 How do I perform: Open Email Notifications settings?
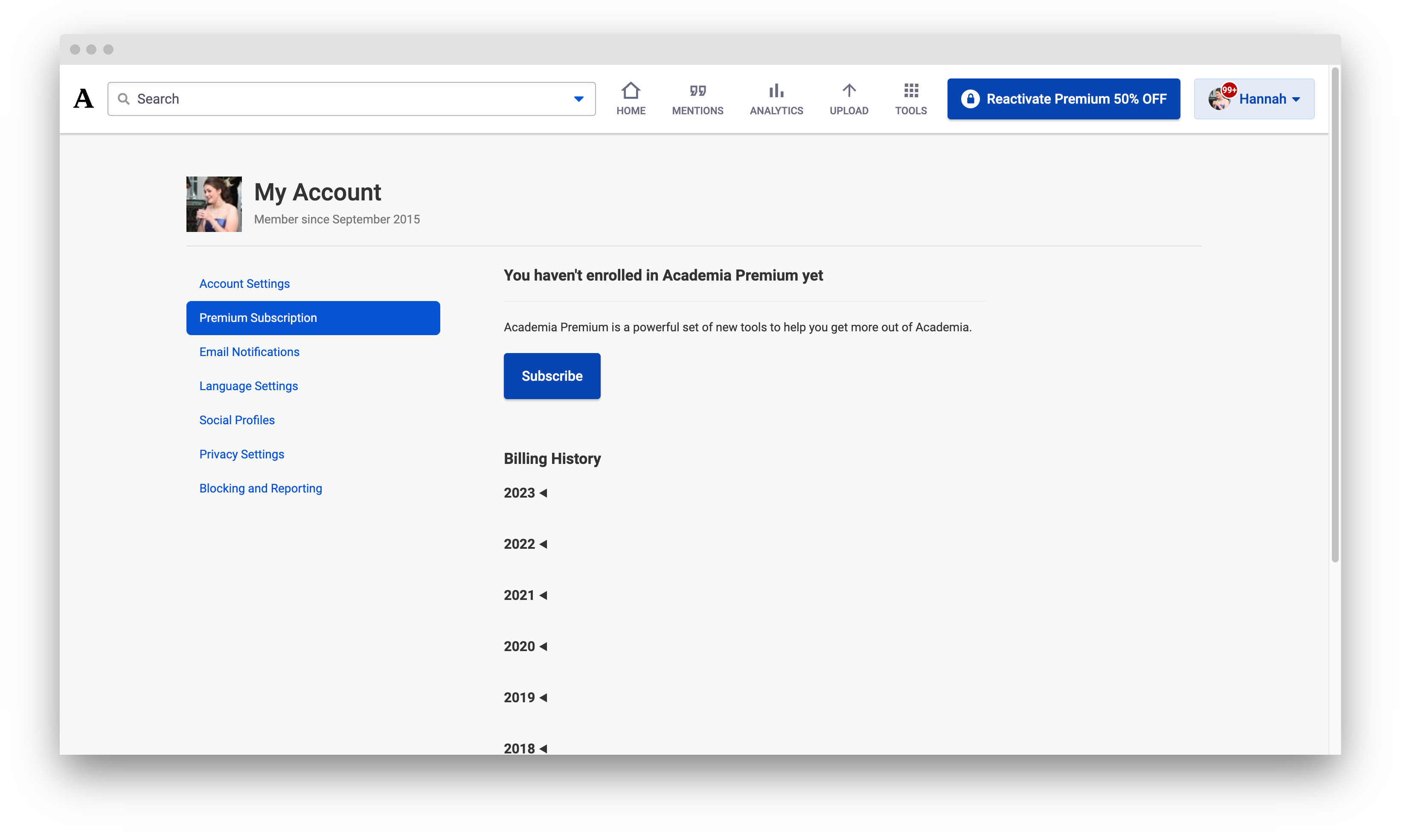pyautogui.click(x=249, y=351)
